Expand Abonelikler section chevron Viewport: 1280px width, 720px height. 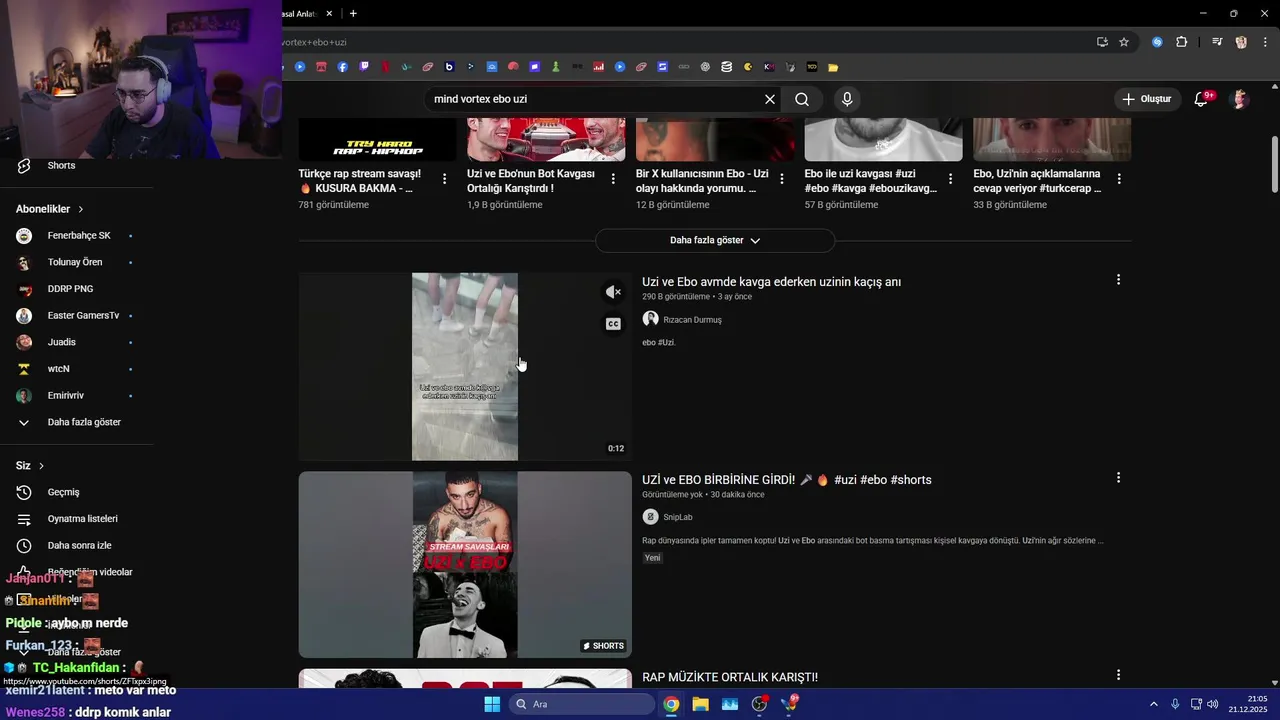[81, 209]
